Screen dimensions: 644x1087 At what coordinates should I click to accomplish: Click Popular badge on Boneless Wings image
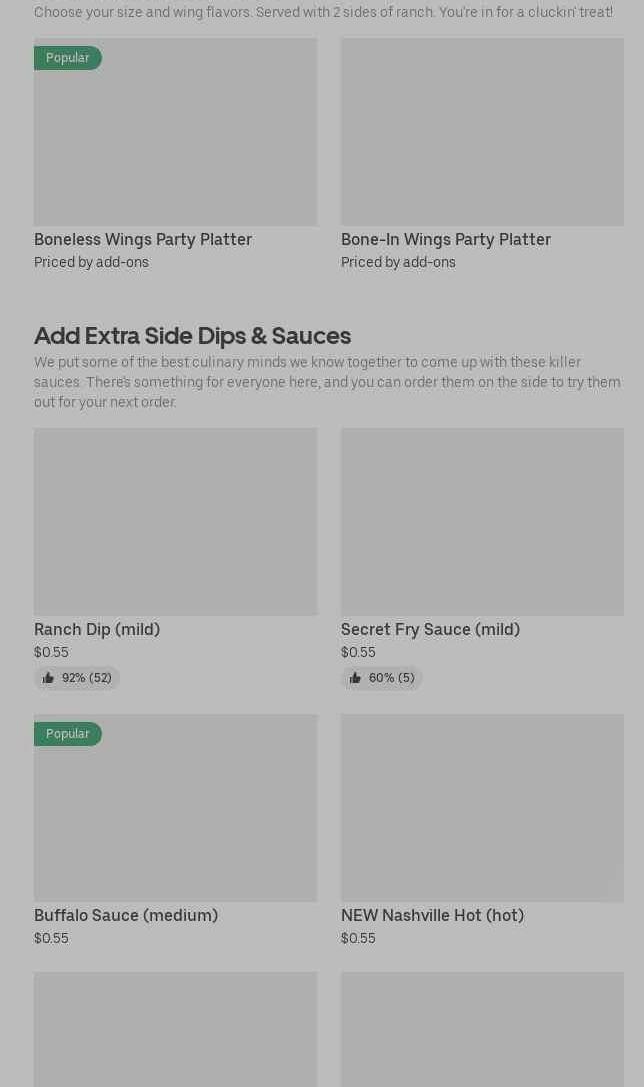tap(68, 58)
